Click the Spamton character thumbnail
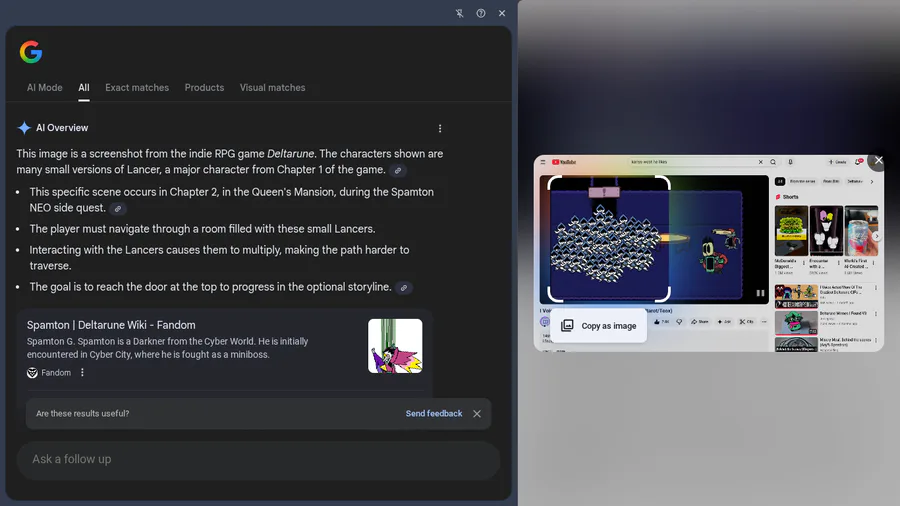Viewport: 900px width, 506px height. point(395,346)
